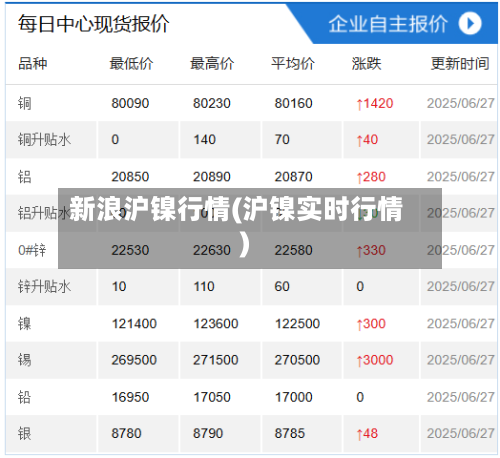The image size is (500, 458).
Task: Click silver average price 8785
Action: 290,434
